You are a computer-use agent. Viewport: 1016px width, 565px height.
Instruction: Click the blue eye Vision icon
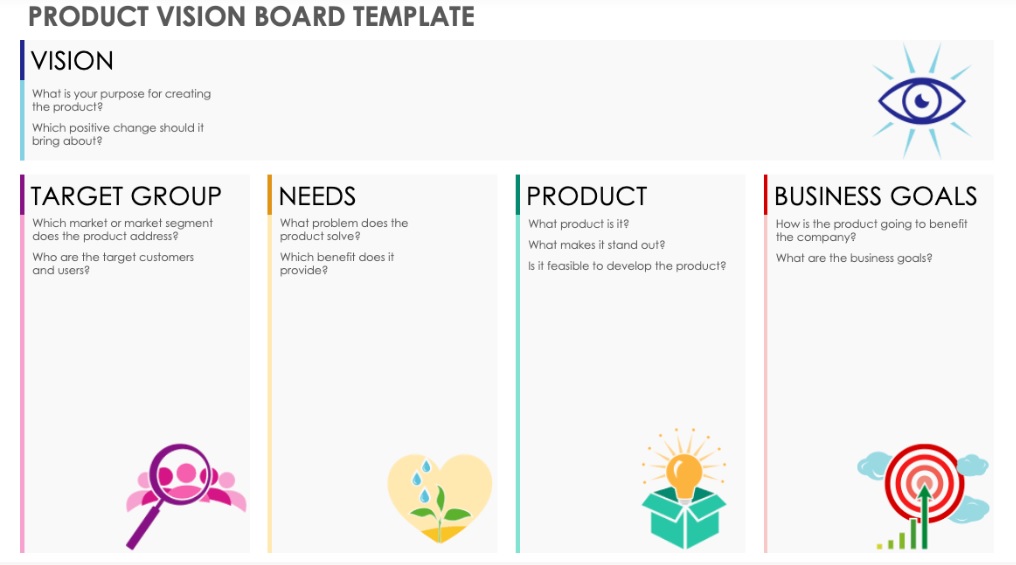pos(921,101)
